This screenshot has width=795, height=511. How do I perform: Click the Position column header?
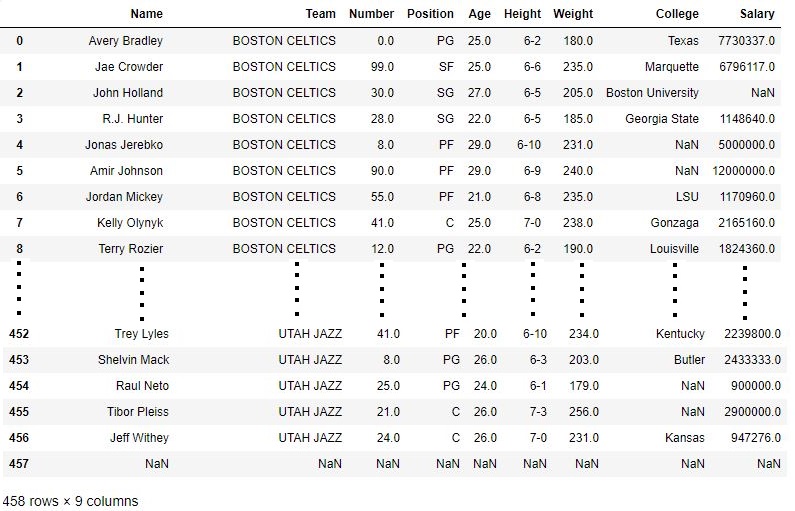click(x=430, y=14)
